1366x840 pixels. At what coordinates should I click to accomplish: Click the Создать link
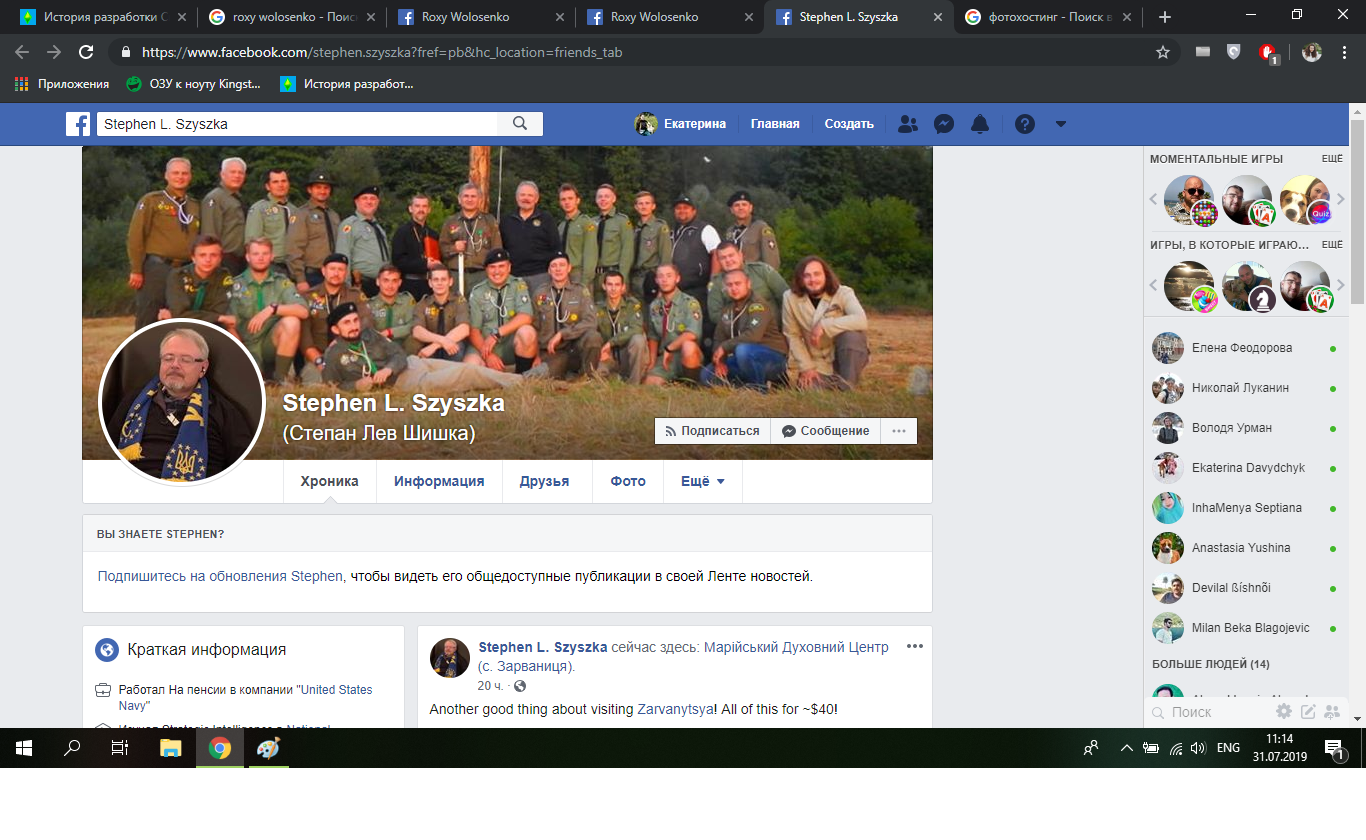(x=849, y=124)
